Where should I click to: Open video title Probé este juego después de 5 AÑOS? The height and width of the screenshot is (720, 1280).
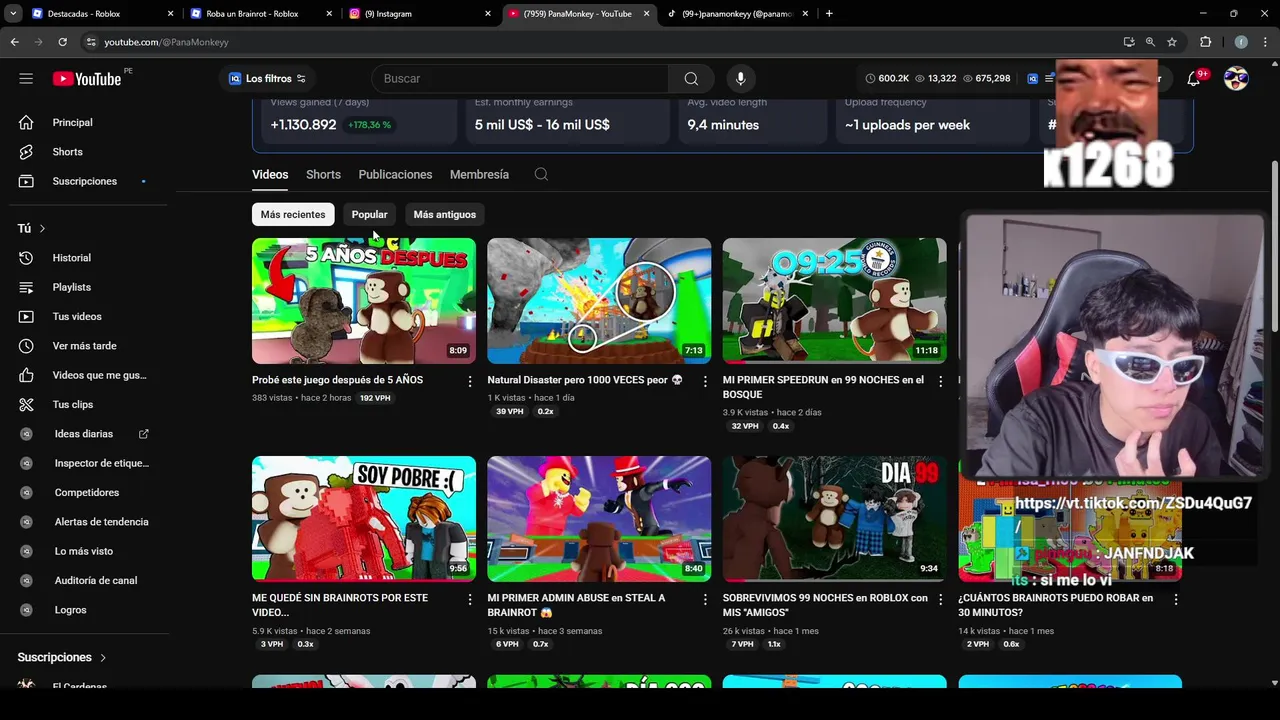point(337,380)
